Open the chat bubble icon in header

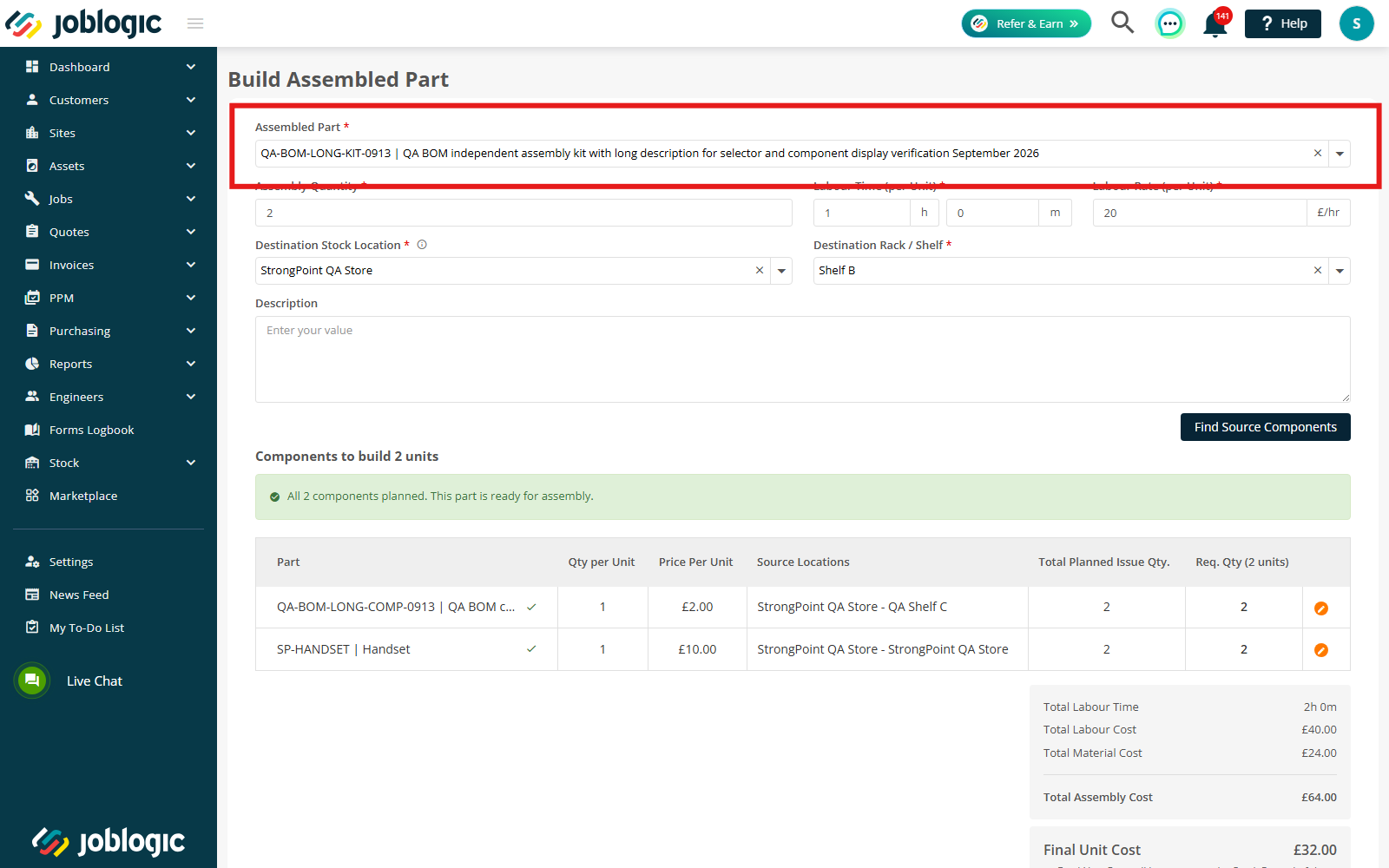tap(1170, 23)
